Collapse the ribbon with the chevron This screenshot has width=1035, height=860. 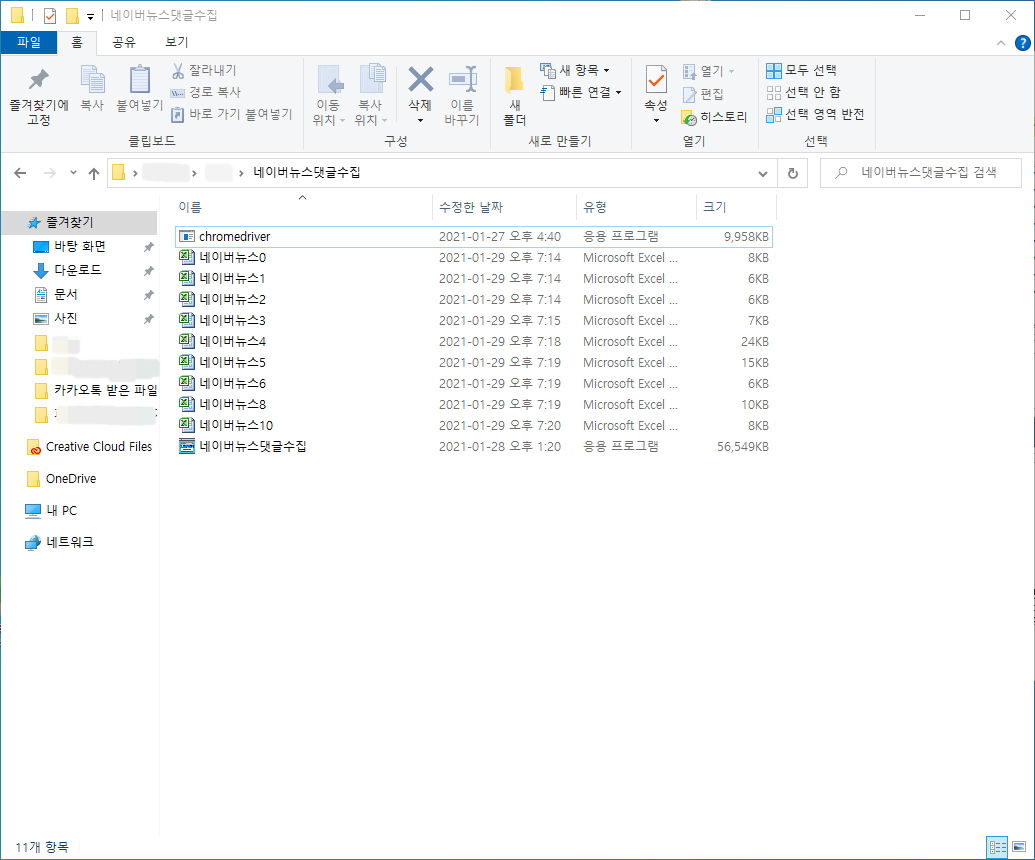(1001, 43)
